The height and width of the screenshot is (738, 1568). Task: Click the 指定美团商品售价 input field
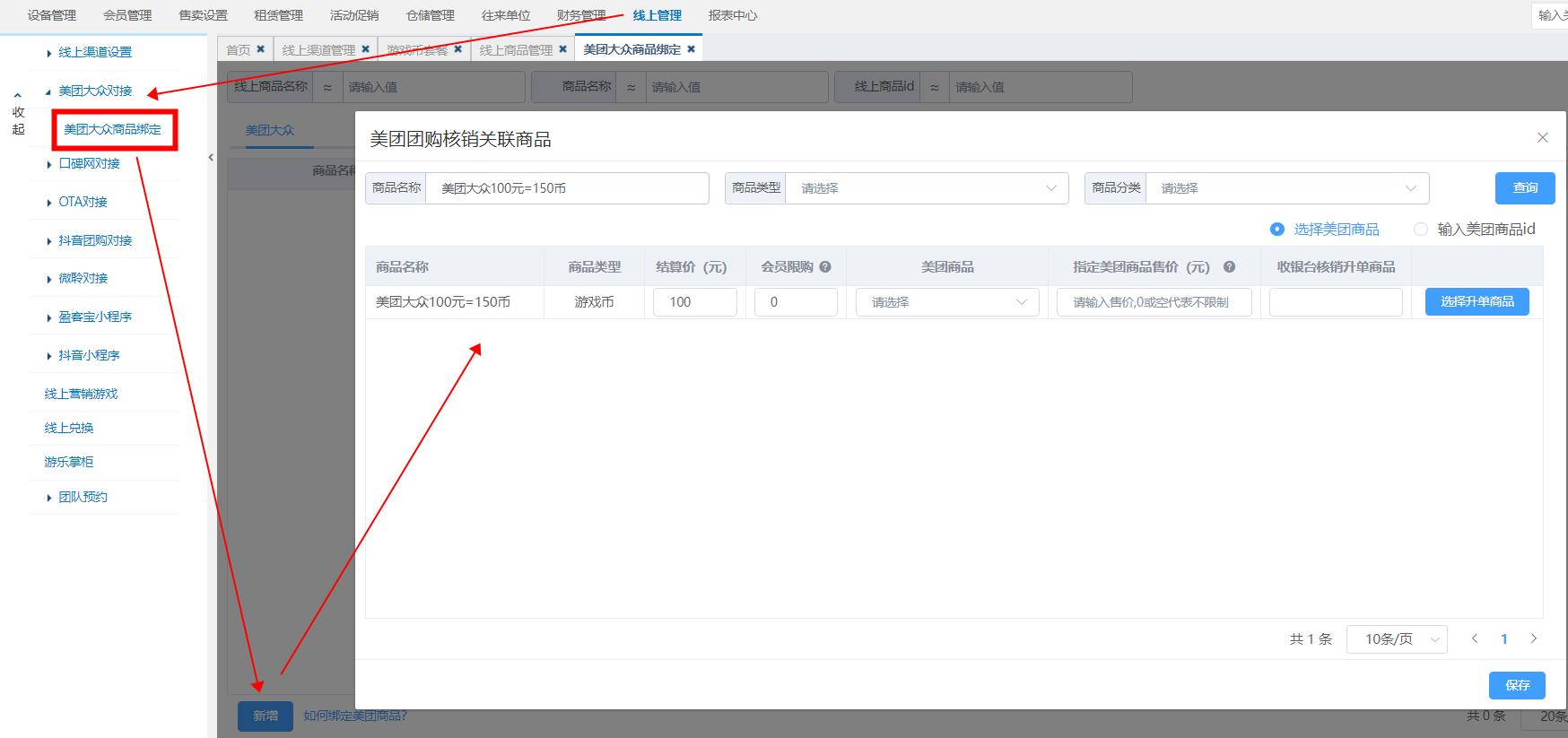(1154, 302)
